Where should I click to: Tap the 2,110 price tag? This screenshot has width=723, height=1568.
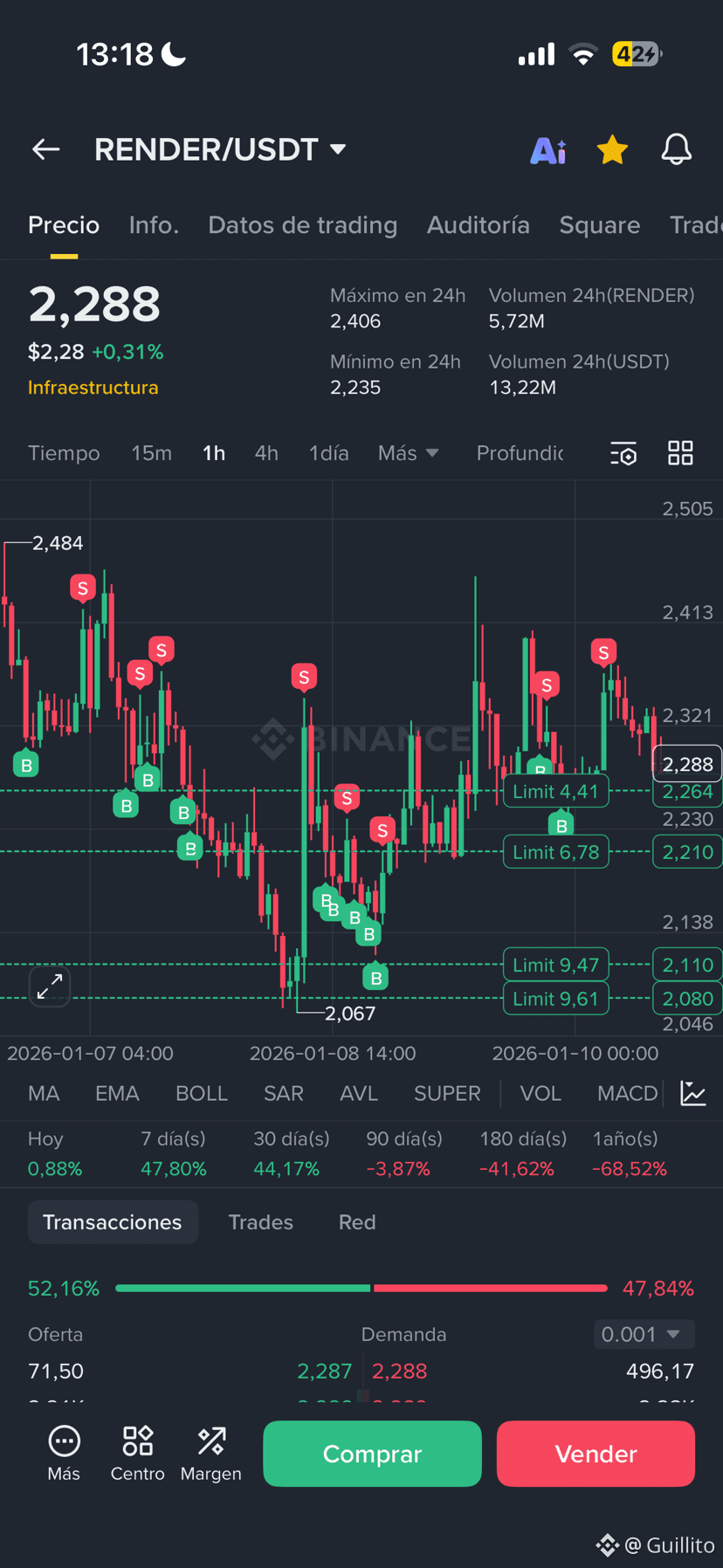coord(687,965)
